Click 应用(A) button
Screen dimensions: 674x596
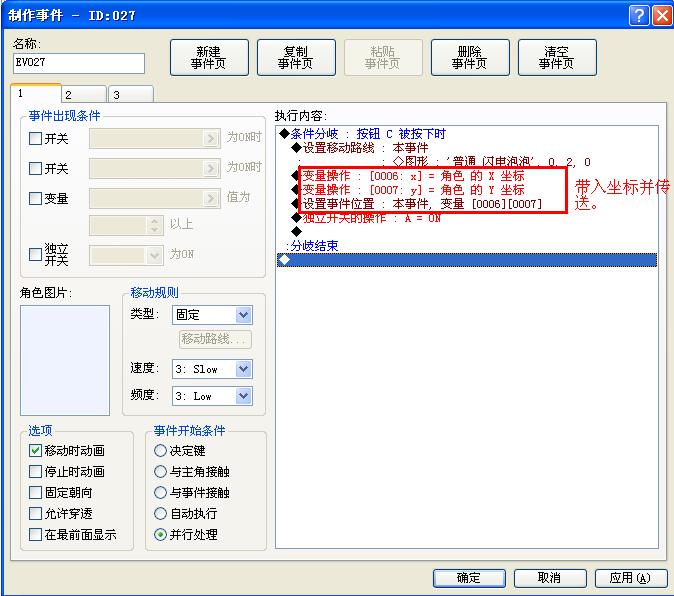(x=631, y=578)
